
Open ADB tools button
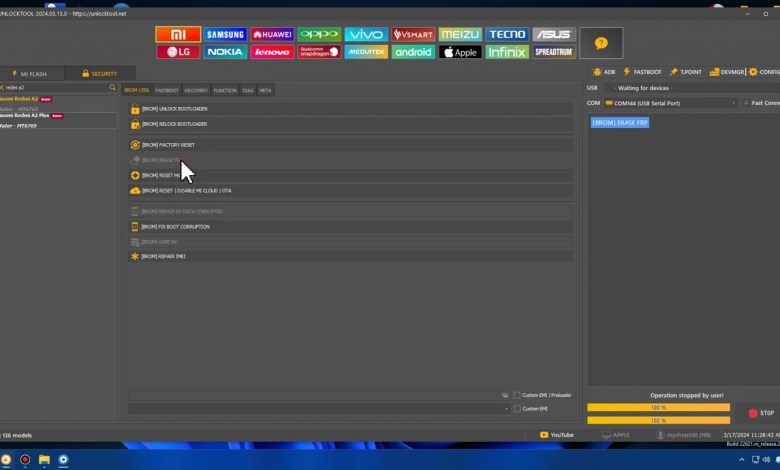pyautogui.click(x=604, y=72)
